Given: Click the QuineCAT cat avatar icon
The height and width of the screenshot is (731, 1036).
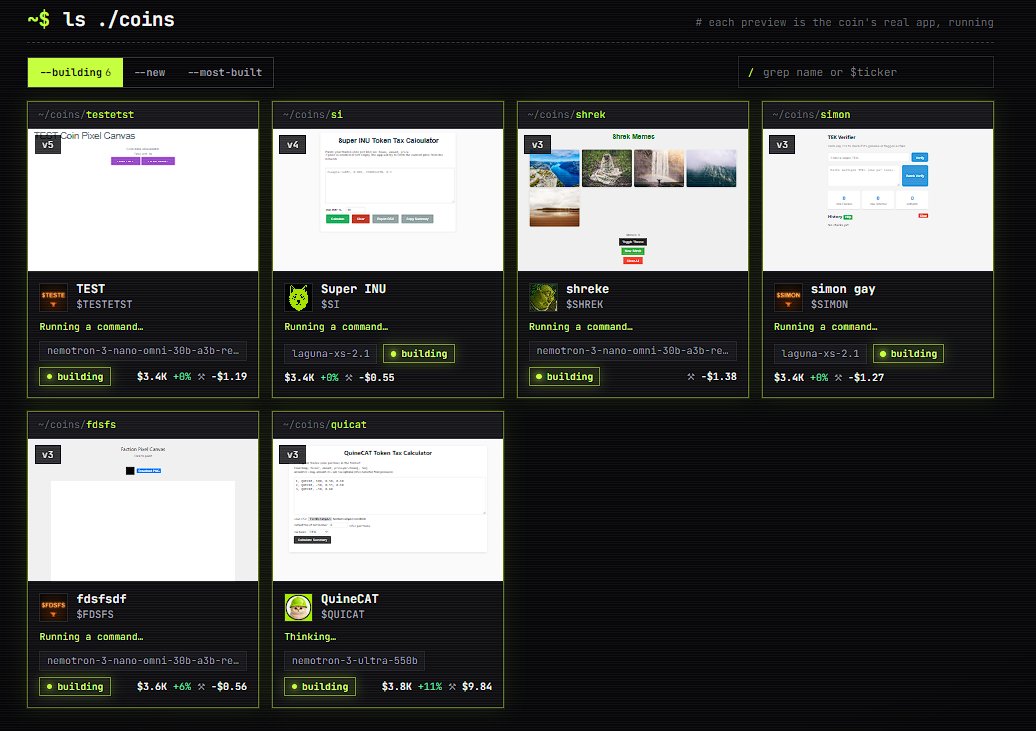Looking at the screenshot, I should coord(298,607).
